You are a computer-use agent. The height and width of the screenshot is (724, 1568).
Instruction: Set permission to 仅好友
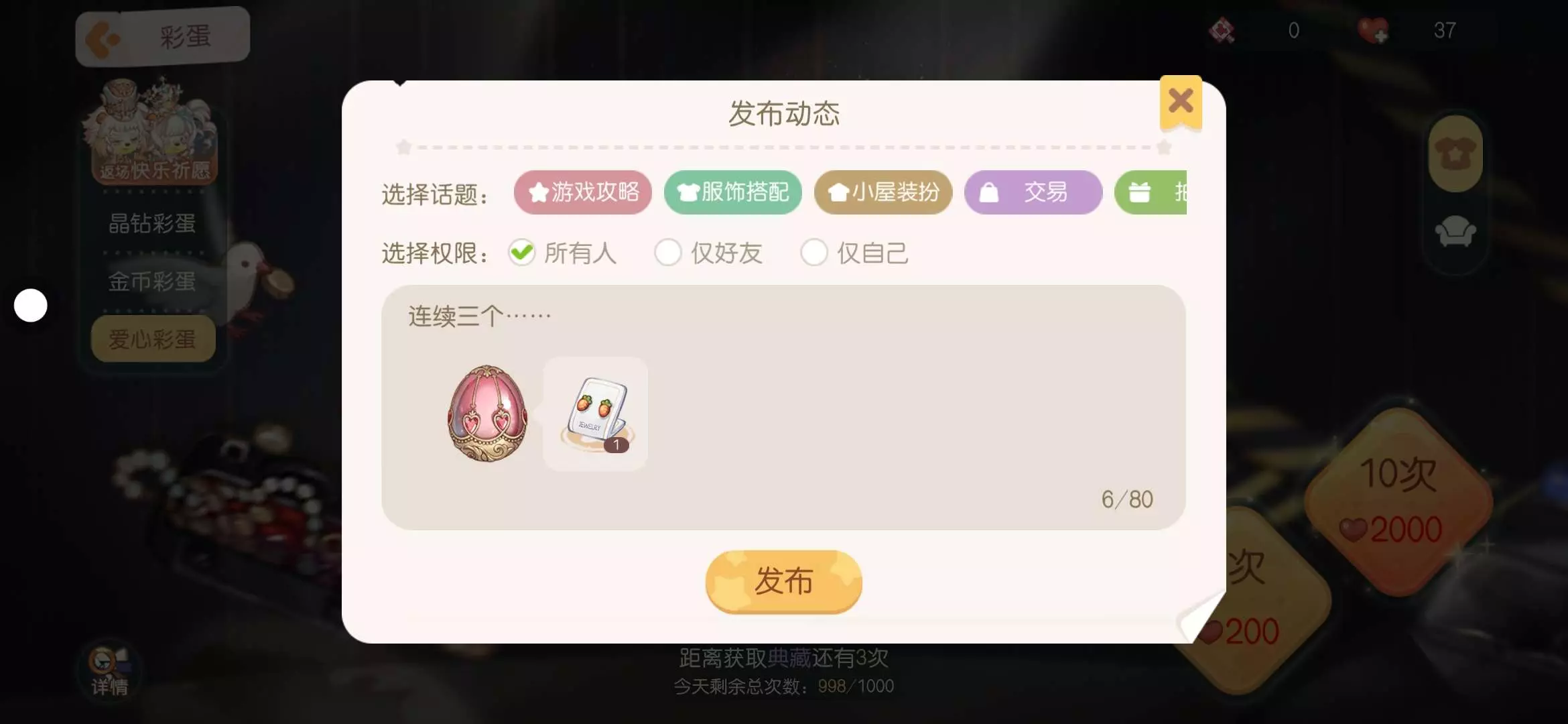tap(708, 253)
